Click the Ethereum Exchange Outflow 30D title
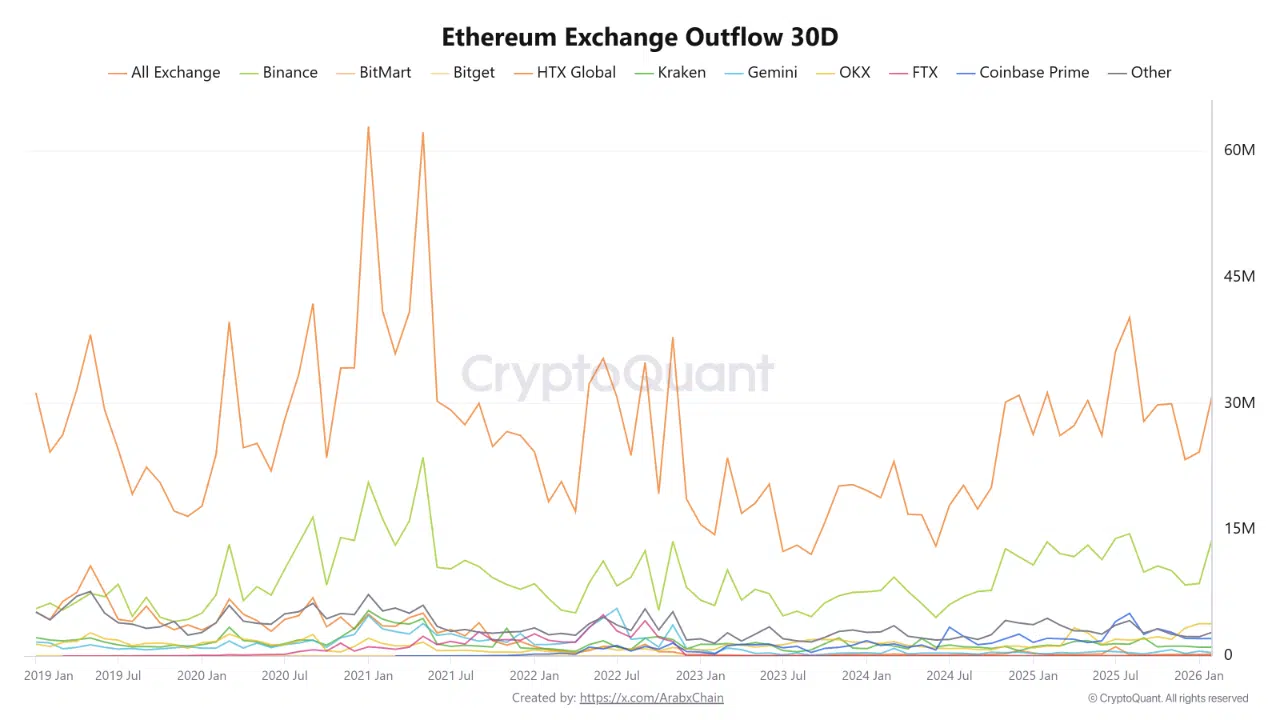1280x720 pixels. 640,37
